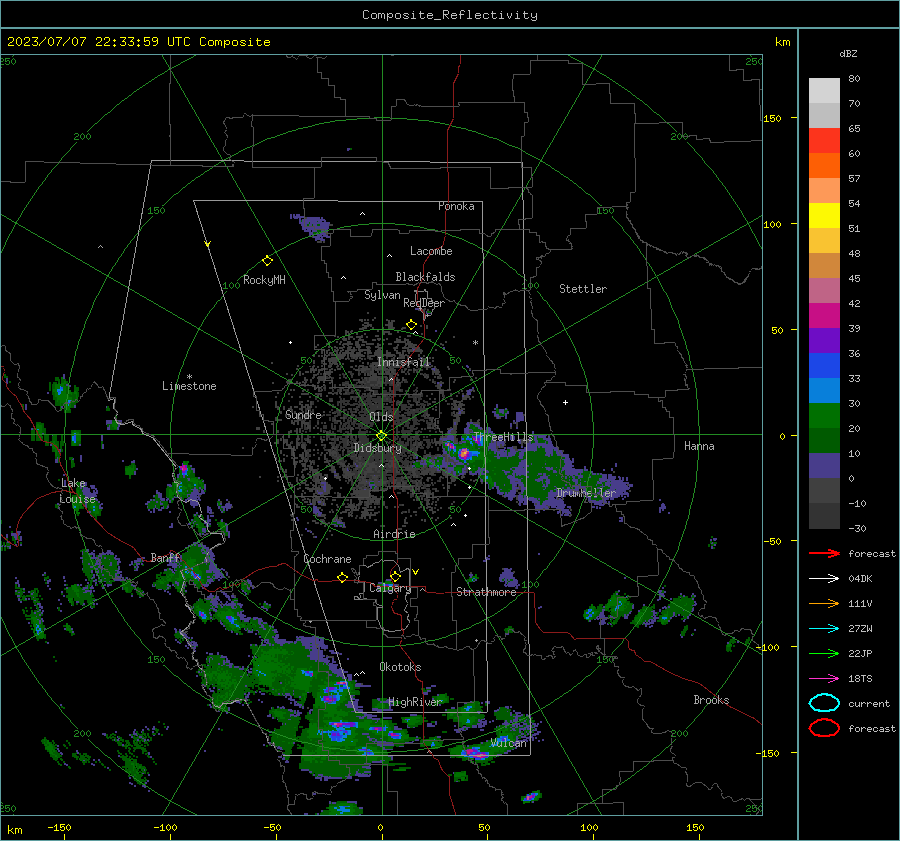900x841 pixels.
Task: Click the -150 tick on bottom axis
Action: (59, 827)
